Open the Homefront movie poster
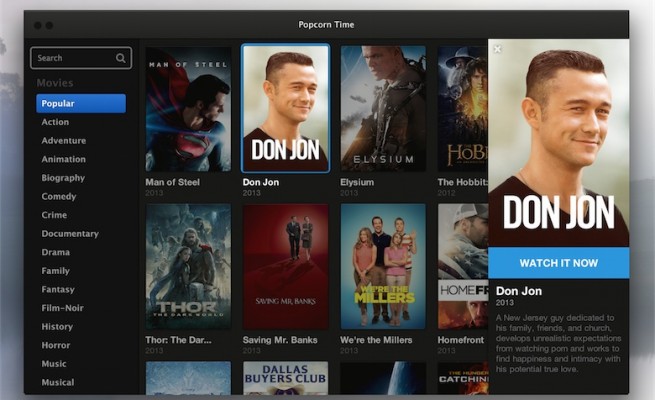 tap(462, 266)
